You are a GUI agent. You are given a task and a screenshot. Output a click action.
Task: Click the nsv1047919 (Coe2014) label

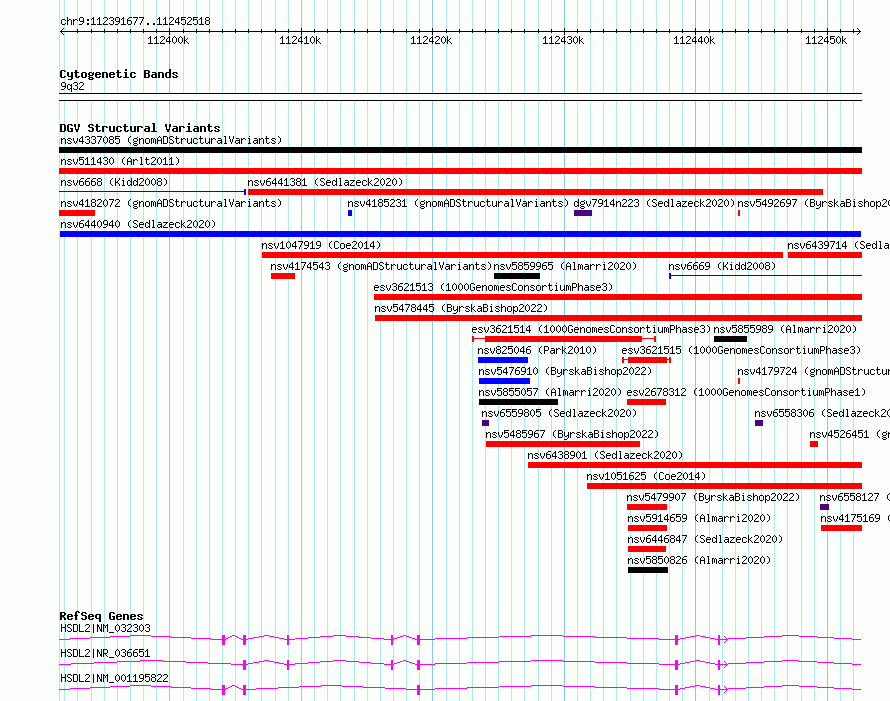pyautogui.click(x=321, y=245)
